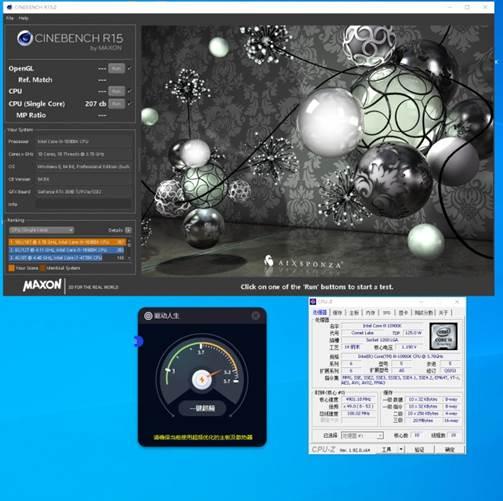Select the orange first ranking entry
503x501 pixels.
tap(67, 242)
